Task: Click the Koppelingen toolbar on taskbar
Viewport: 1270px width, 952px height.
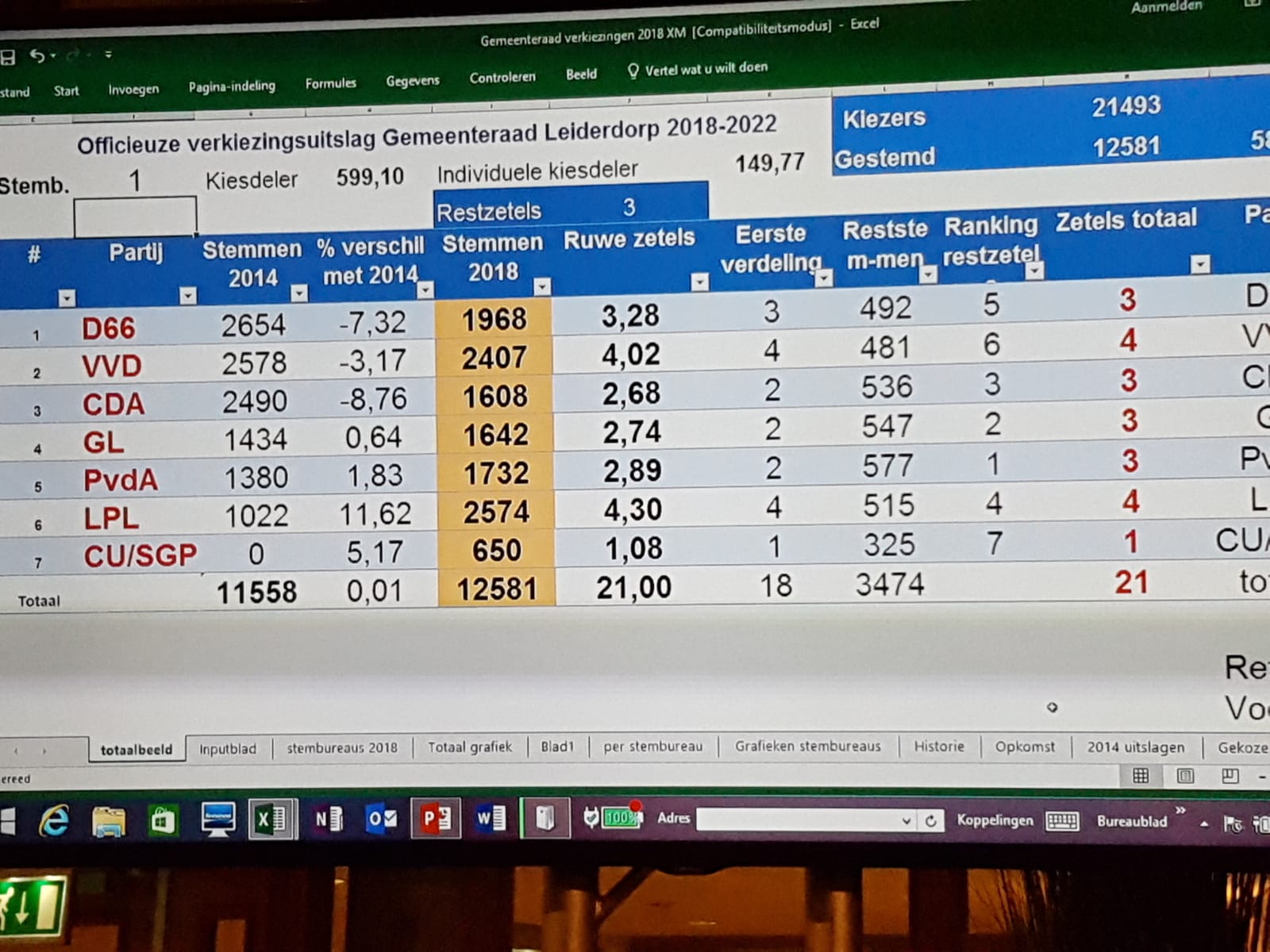Action: 995,820
